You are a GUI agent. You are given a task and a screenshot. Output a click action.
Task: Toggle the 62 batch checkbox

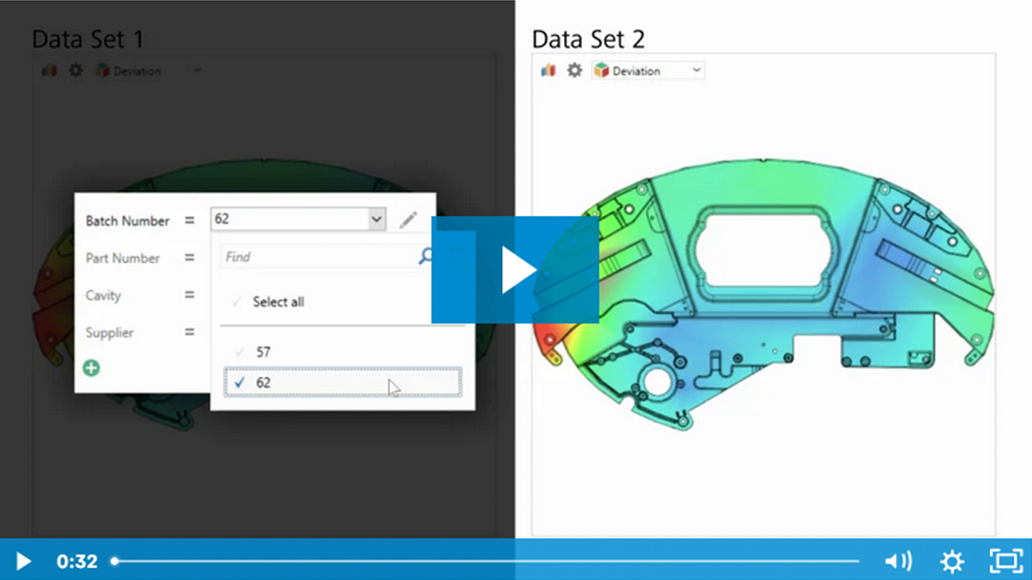pyautogui.click(x=240, y=382)
